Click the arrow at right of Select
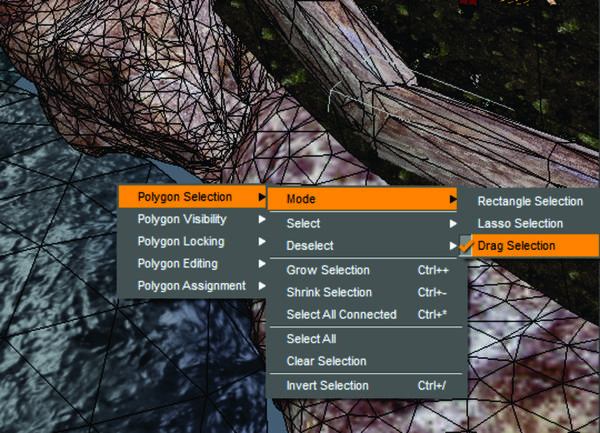 (x=453, y=223)
